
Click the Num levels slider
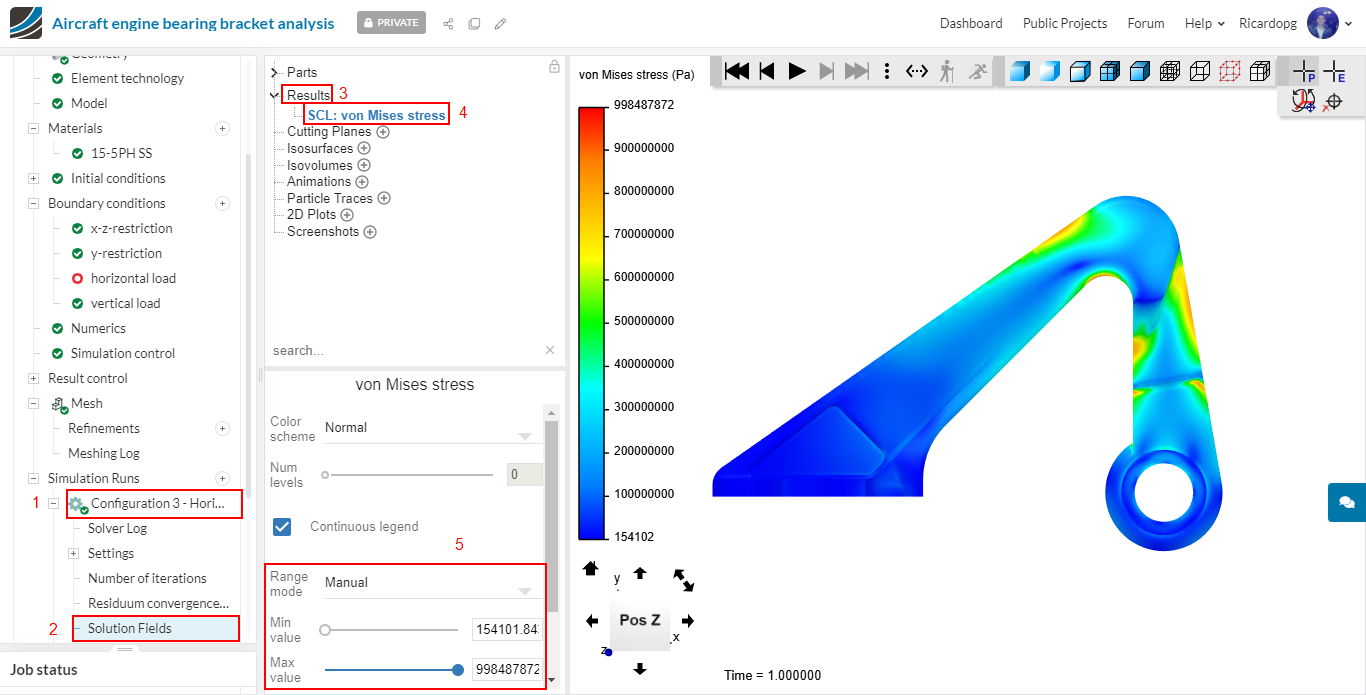point(409,475)
